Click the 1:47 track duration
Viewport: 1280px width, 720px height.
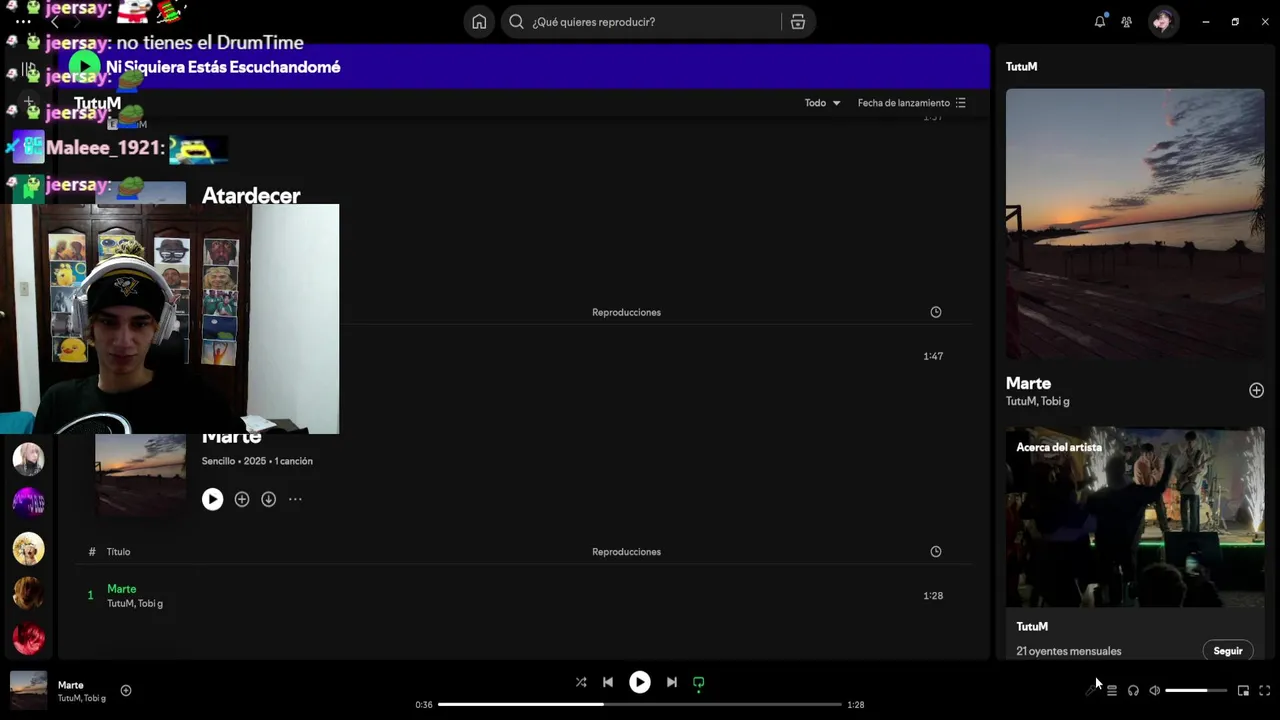[x=933, y=356]
